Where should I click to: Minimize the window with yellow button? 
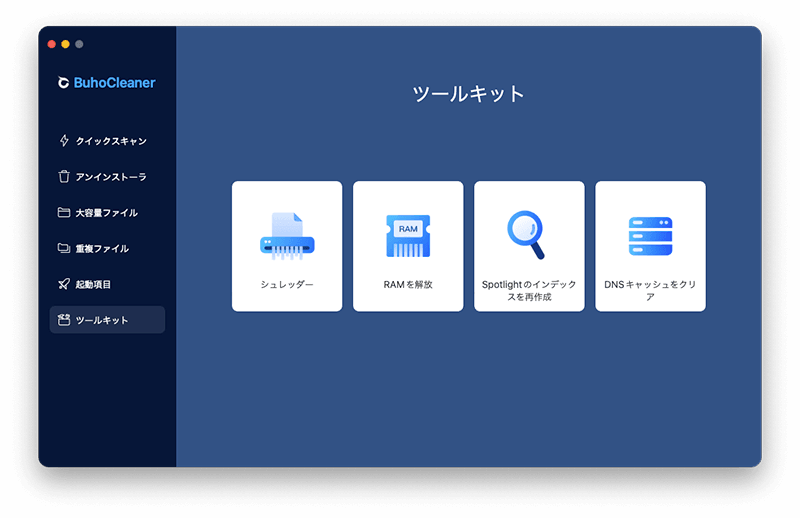(65, 44)
